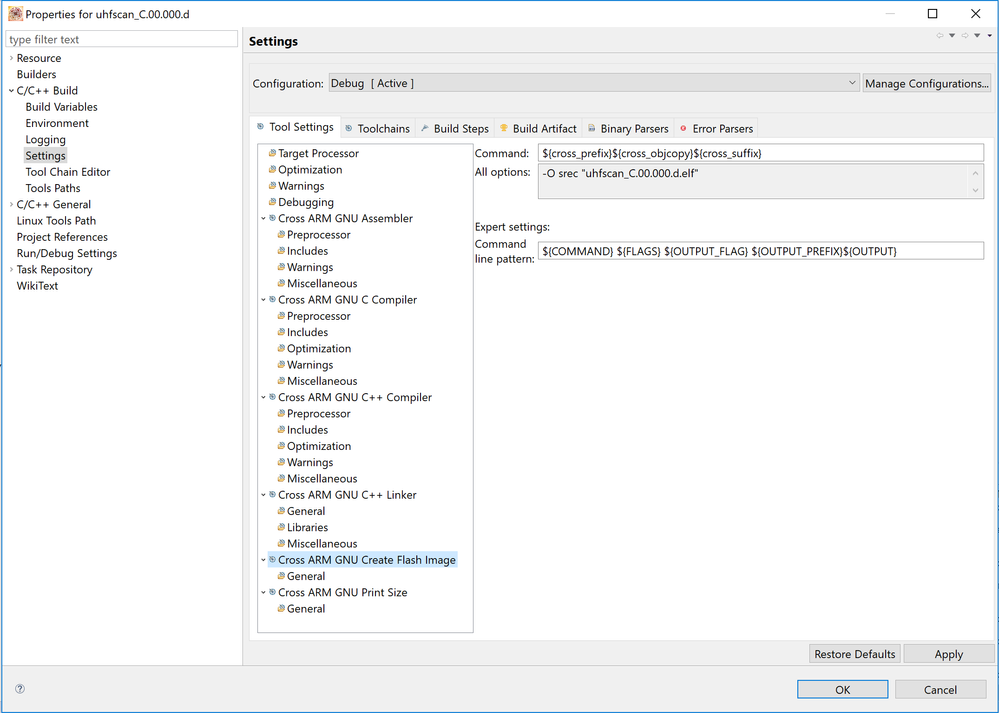Click the Cross ARM GNU Print Size tool icon
The width and height of the screenshot is (999, 713).
tap(272, 592)
